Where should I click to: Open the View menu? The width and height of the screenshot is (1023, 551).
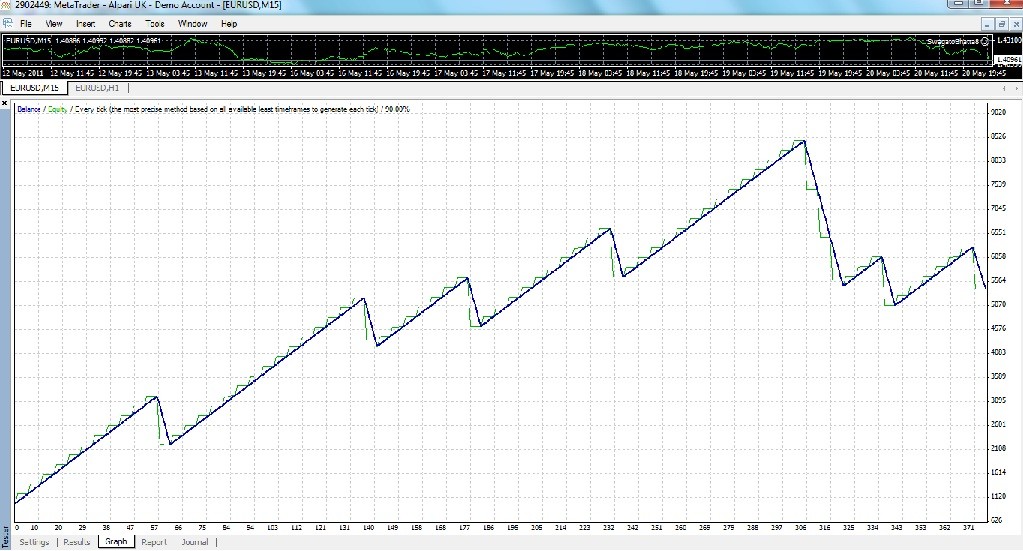(53, 23)
